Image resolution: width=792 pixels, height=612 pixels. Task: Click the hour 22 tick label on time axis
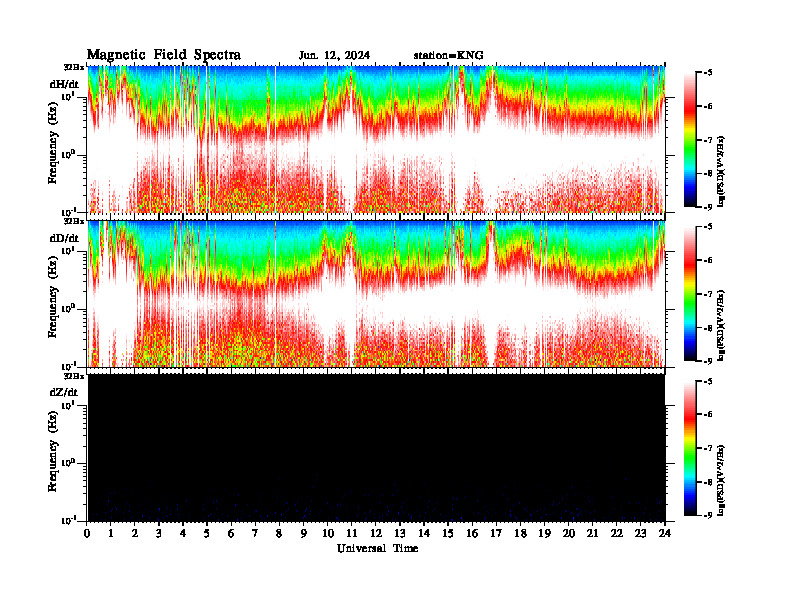click(616, 533)
